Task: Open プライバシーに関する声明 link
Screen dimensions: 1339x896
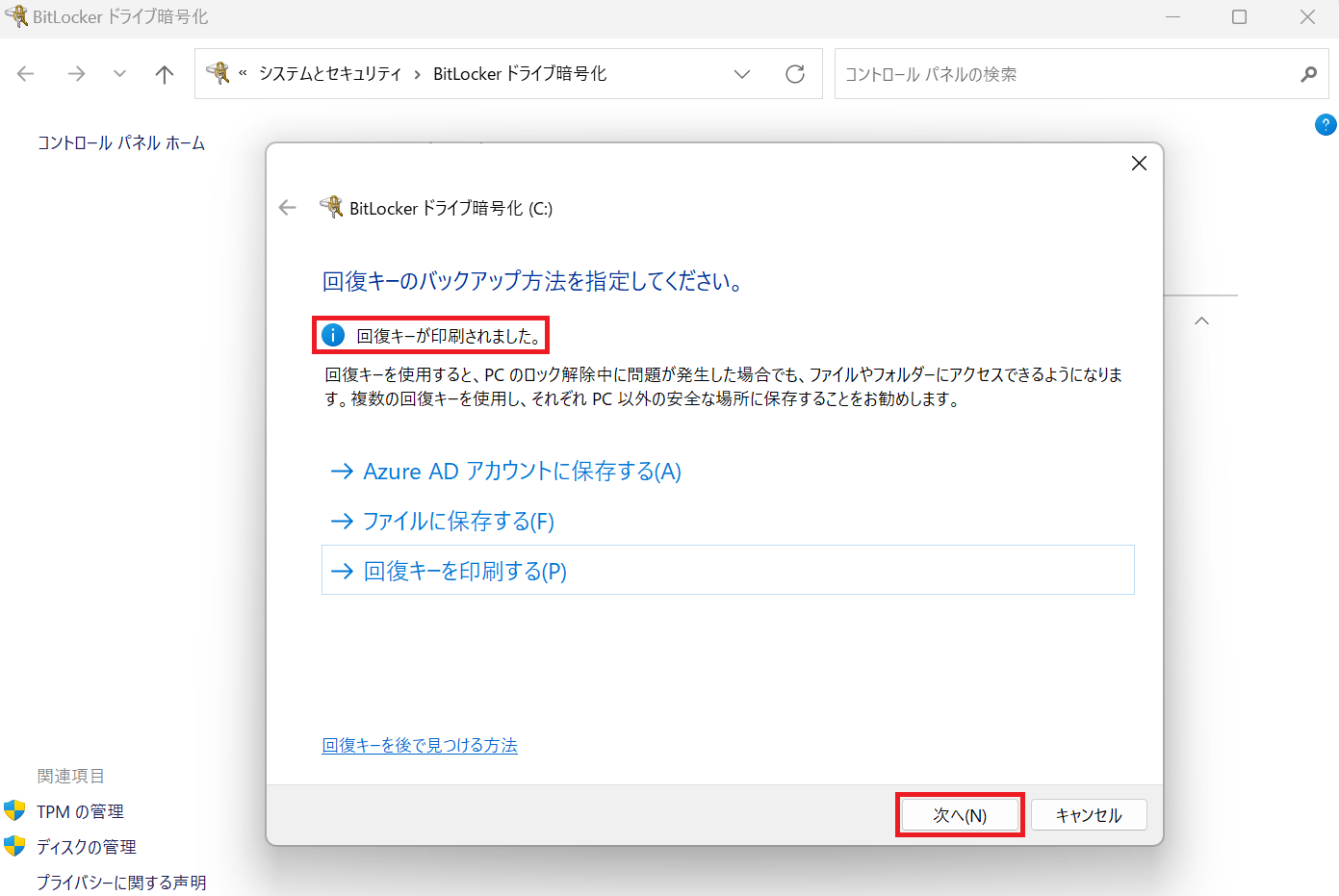Action: point(121,883)
